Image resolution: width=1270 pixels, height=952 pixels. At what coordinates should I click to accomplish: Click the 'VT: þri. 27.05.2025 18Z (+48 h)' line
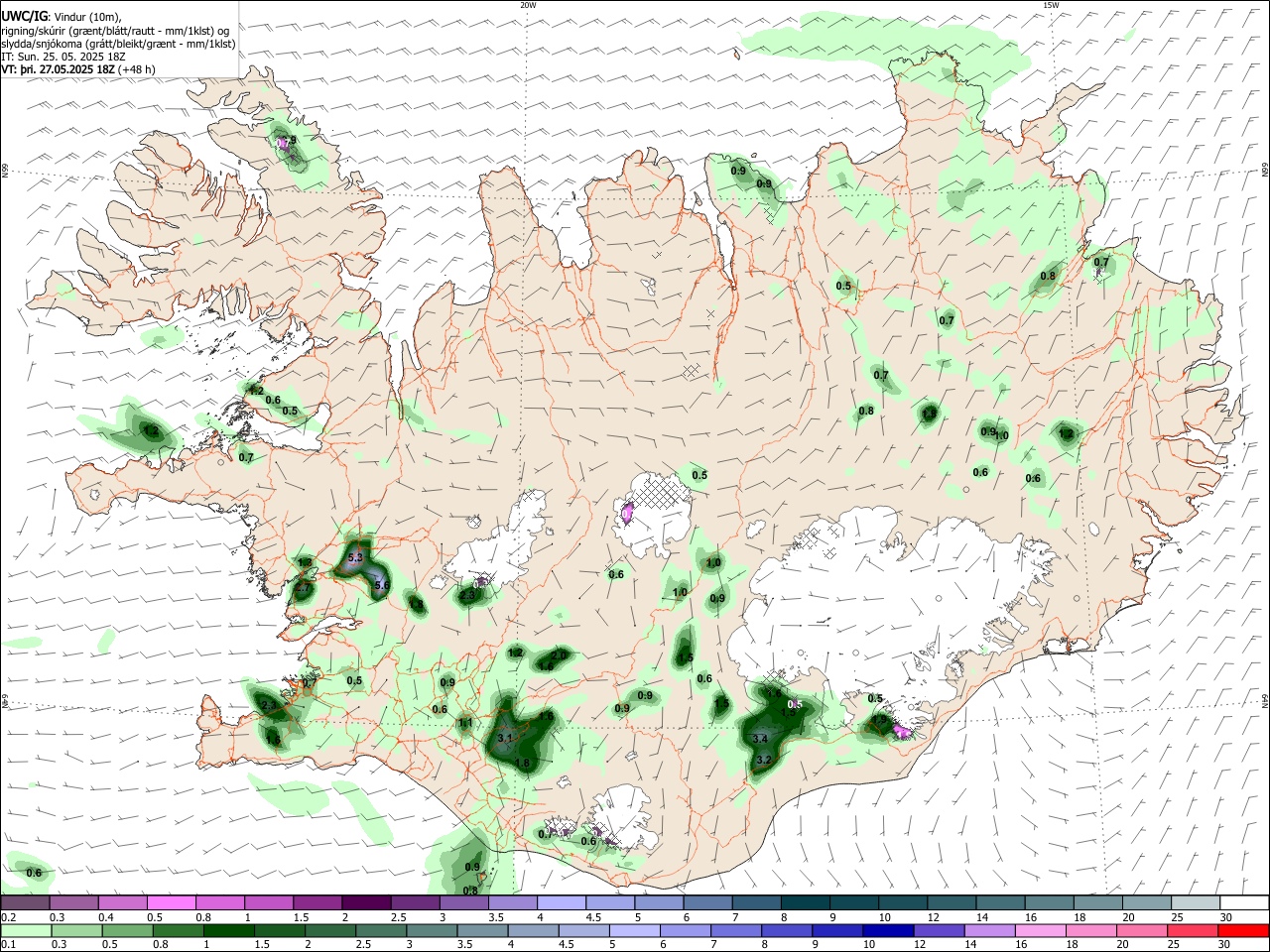click(x=78, y=69)
